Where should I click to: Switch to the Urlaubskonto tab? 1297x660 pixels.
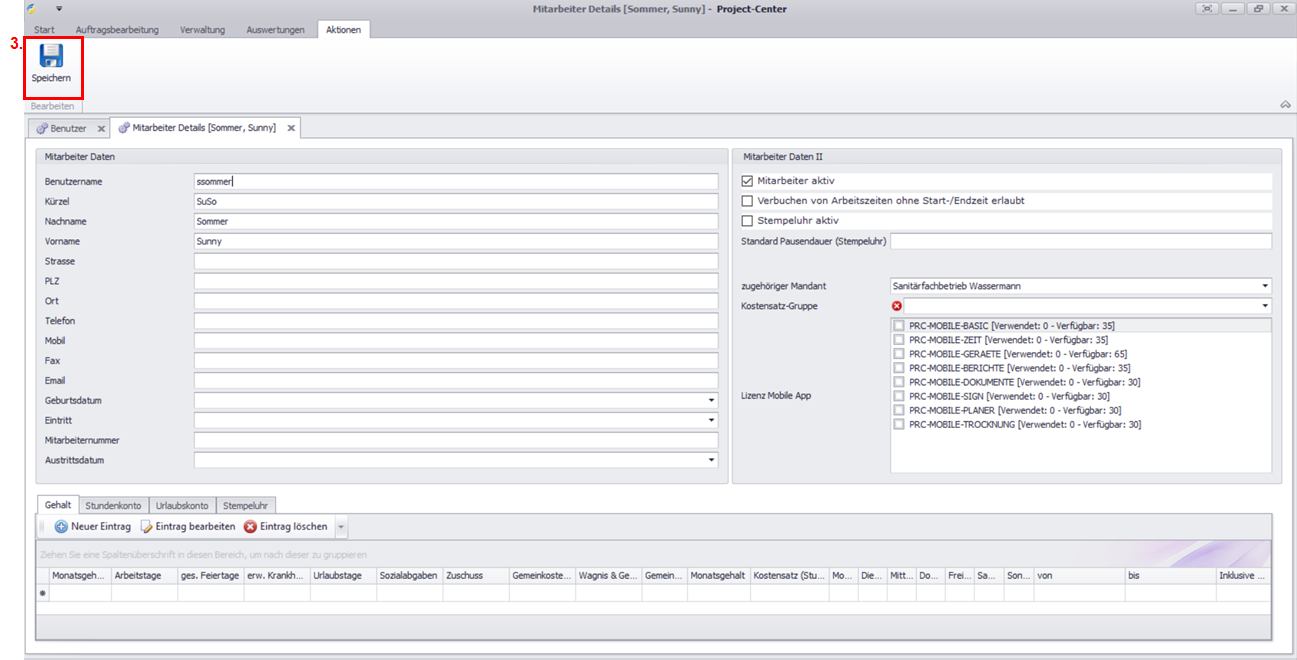click(x=181, y=506)
